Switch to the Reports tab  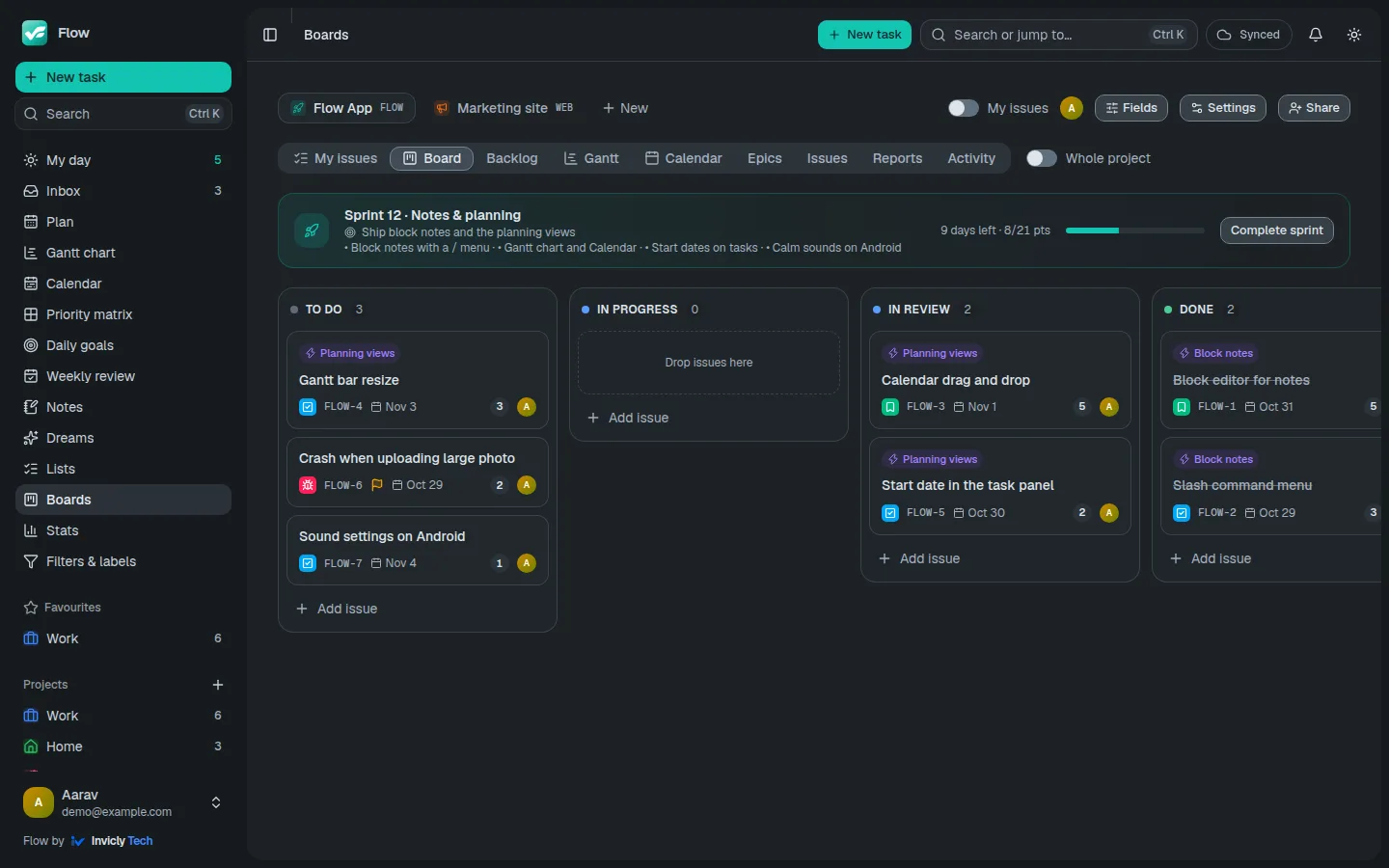[897, 158]
